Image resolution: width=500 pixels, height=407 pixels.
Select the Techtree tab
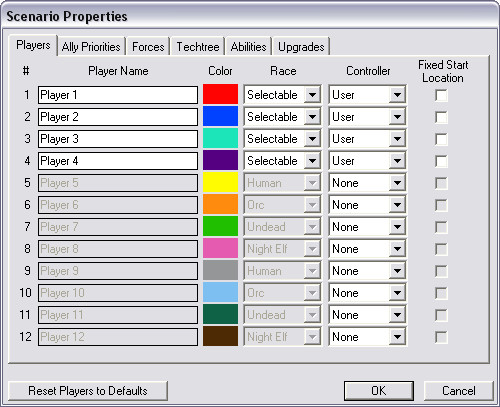(198, 47)
